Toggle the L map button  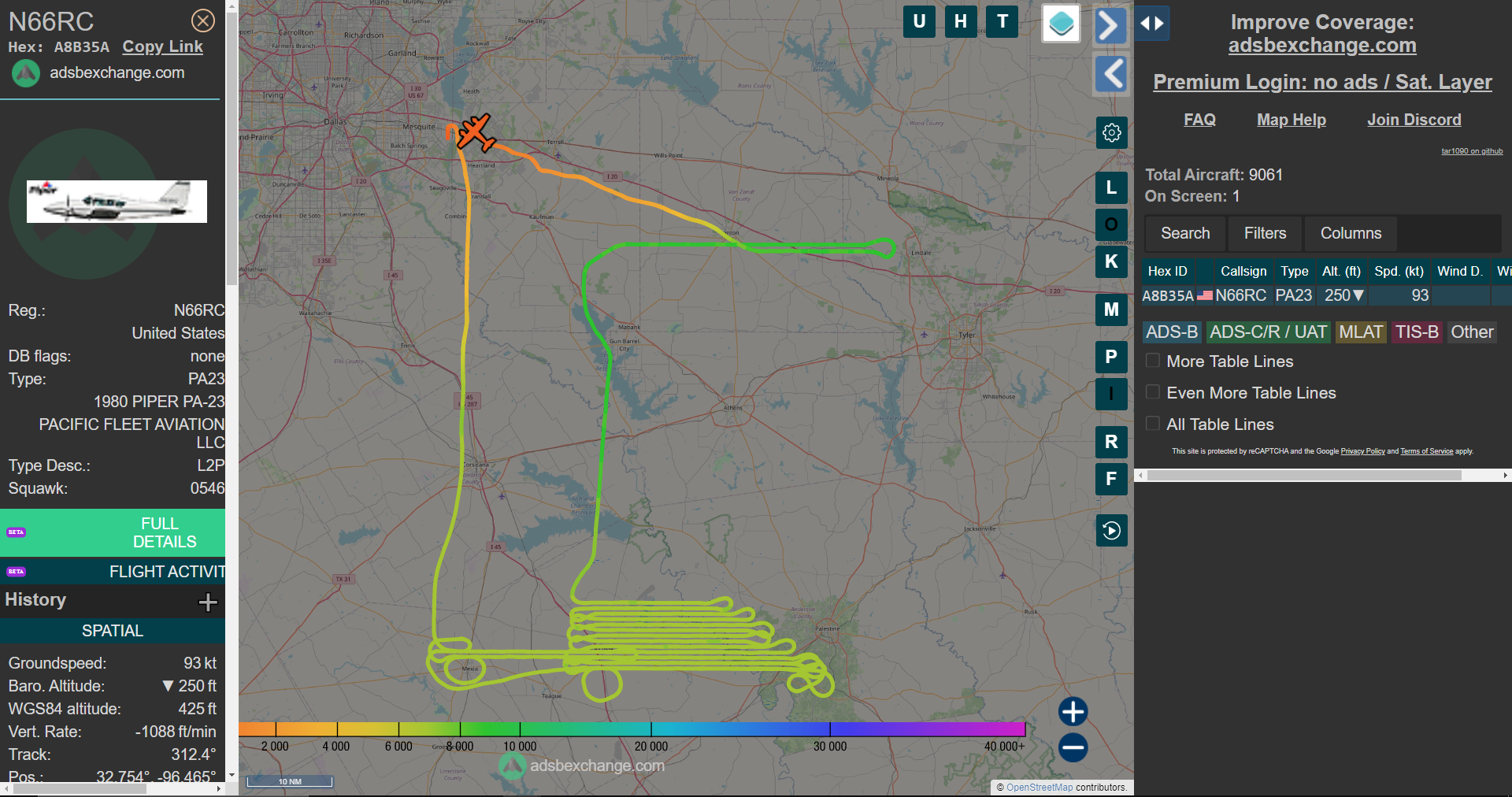(1111, 187)
